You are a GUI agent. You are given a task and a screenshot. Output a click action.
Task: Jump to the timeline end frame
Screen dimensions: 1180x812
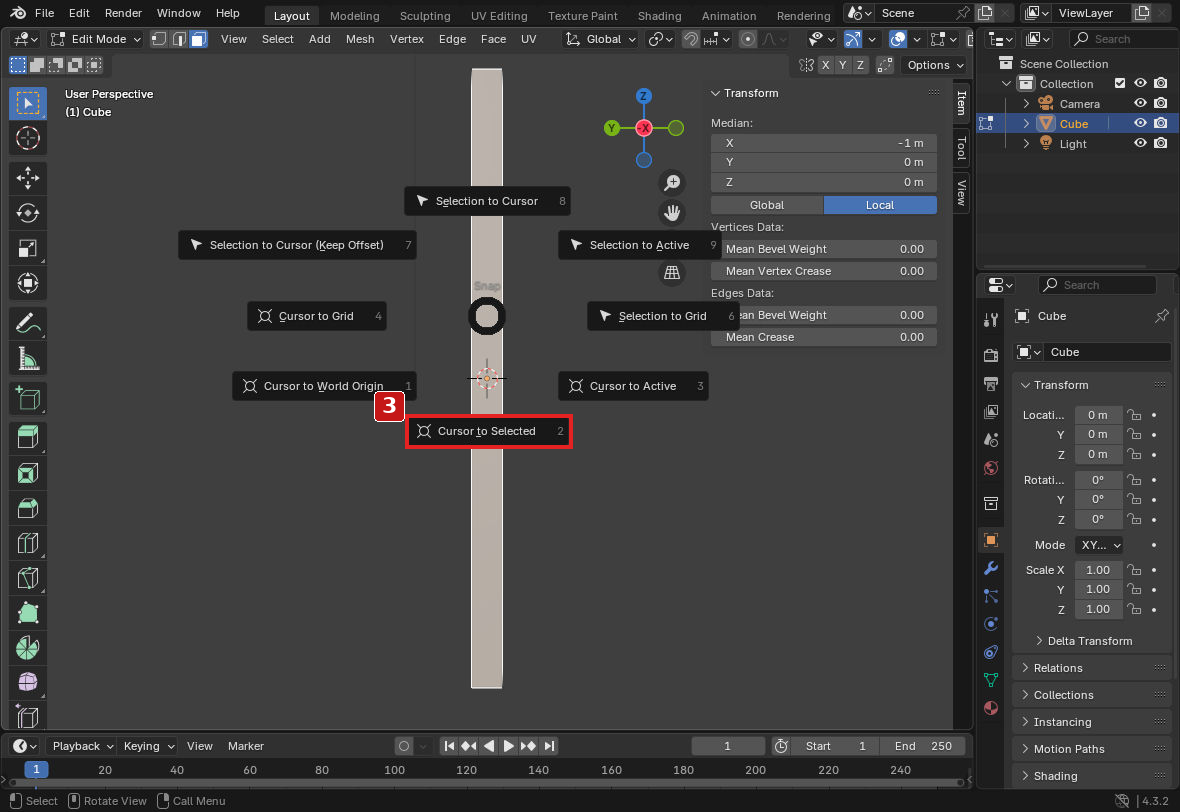(549, 746)
